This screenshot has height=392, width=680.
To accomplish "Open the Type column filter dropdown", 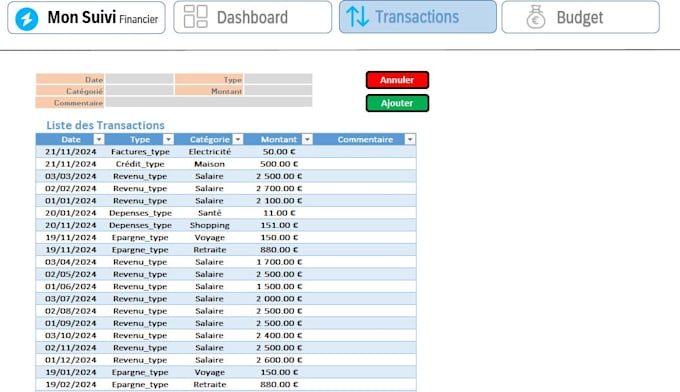I will (168, 139).
